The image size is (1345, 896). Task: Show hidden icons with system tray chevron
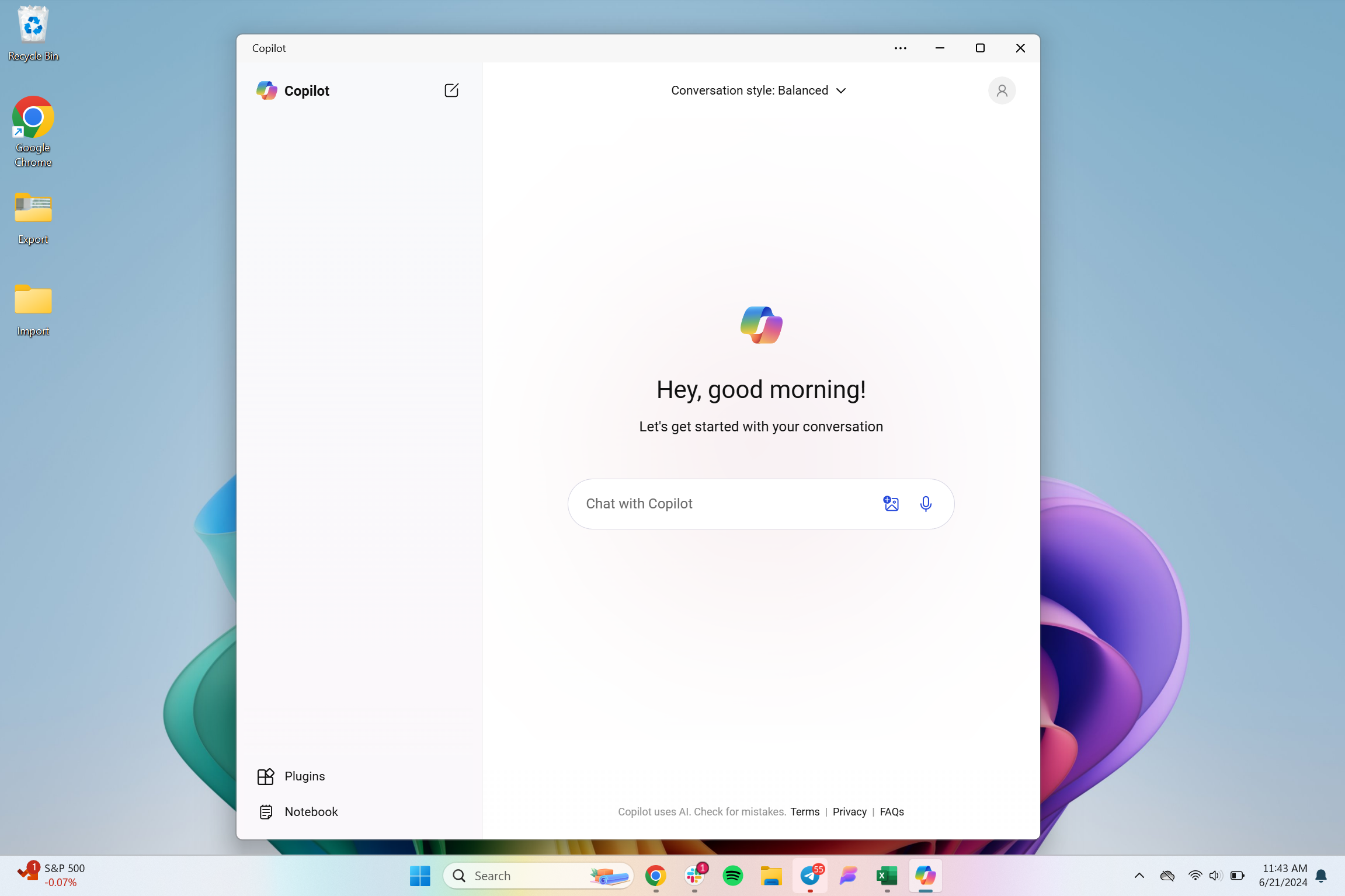(x=1139, y=875)
